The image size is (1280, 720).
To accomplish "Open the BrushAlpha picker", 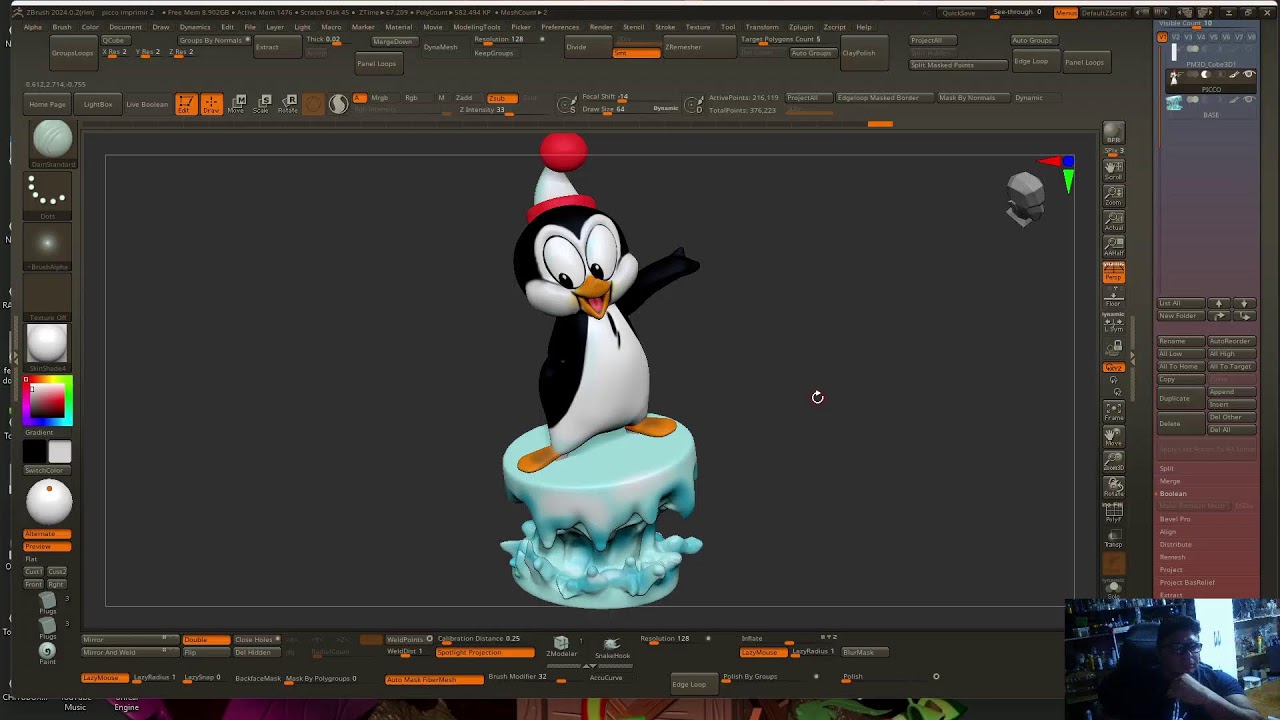I will [47, 247].
